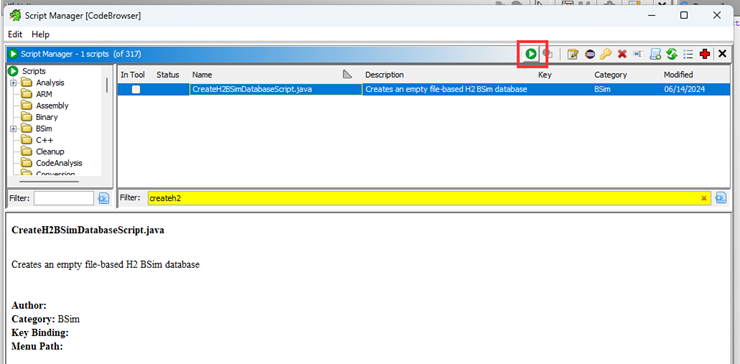This screenshot has height=364, width=740.
Task: Open the Help menu
Action: pos(41,34)
